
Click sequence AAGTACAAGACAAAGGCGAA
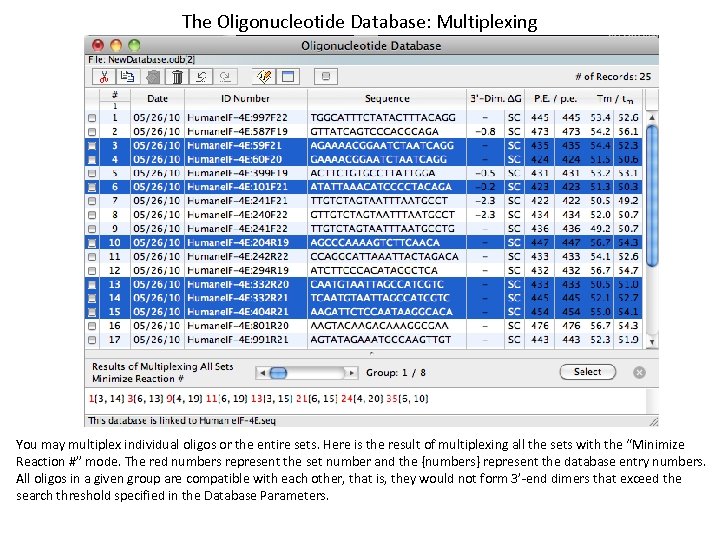pyautogui.click(x=379, y=326)
